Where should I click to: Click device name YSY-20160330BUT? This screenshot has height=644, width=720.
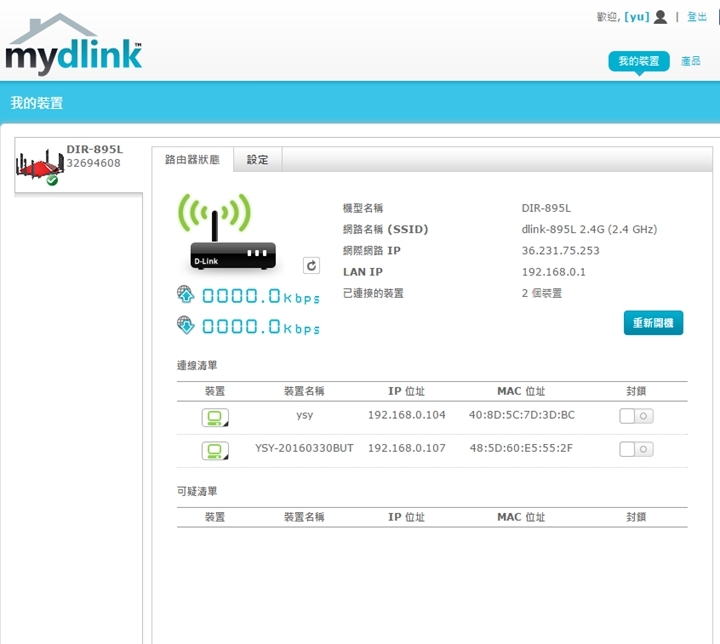click(304, 448)
